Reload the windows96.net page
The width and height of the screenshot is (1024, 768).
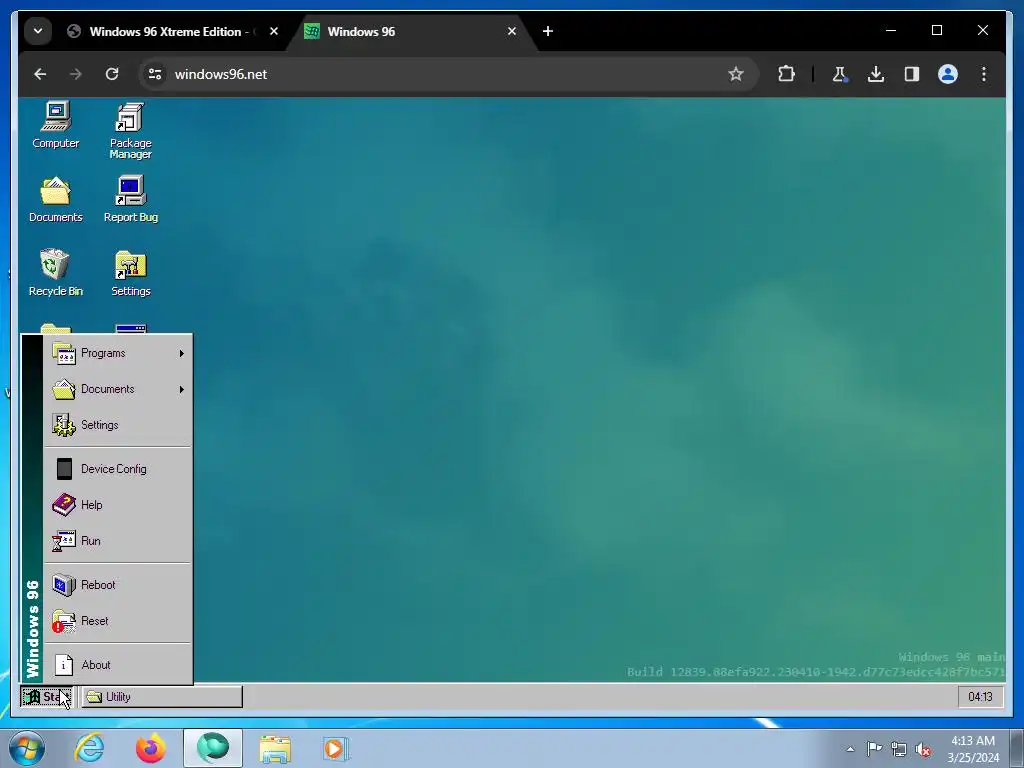click(x=112, y=74)
